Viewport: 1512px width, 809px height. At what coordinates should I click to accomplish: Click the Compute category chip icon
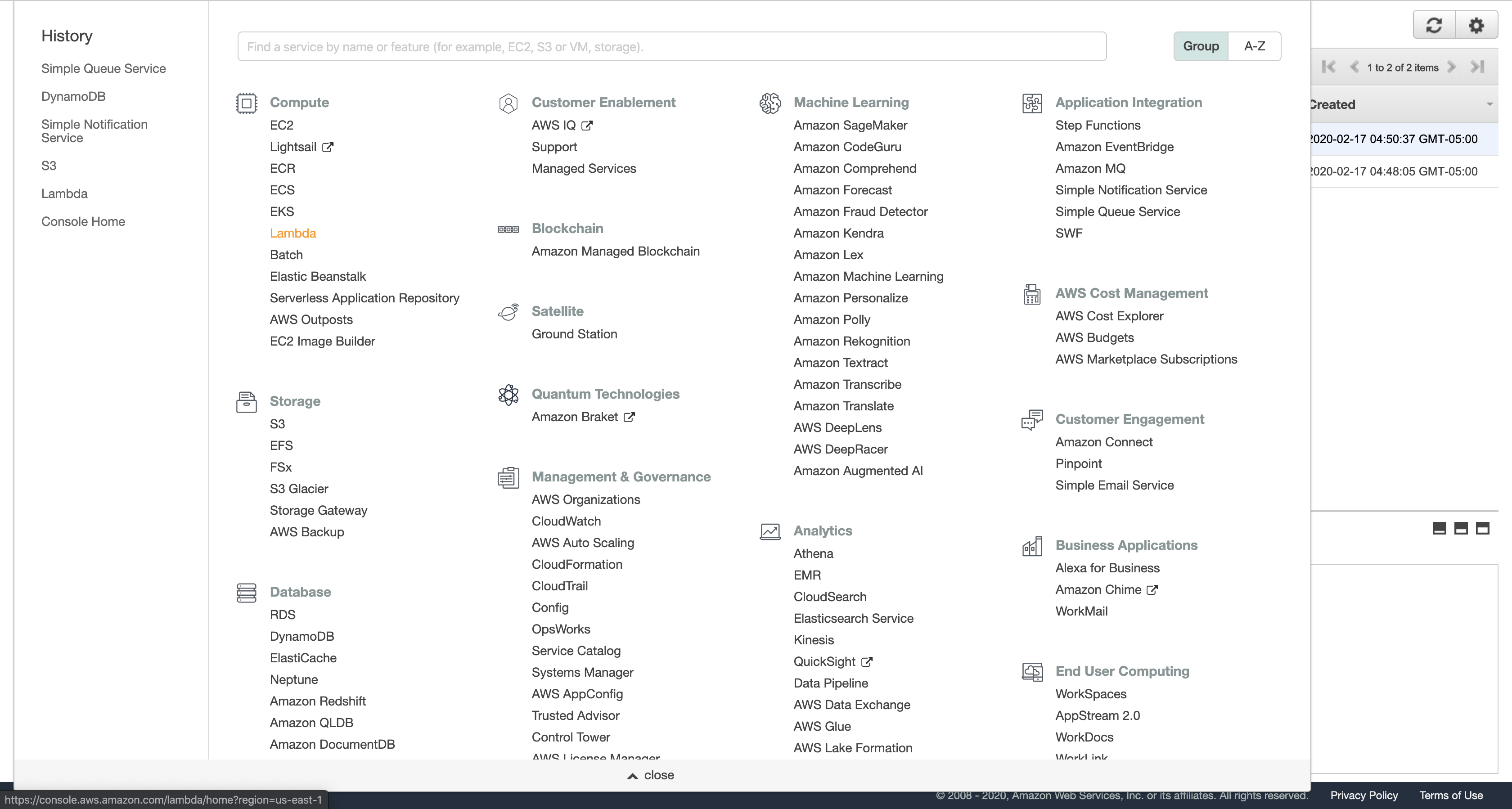point(246,103)
